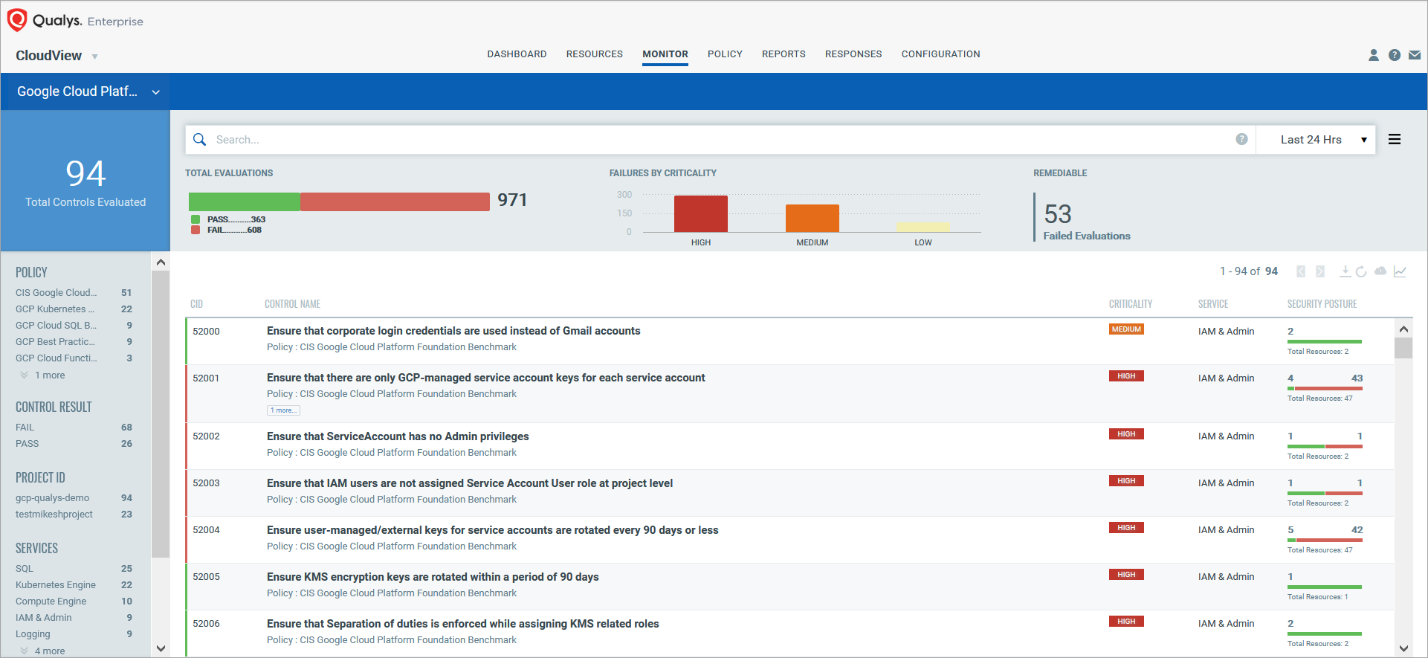Expand '1 more...' under control 52001
This screenshot has width=1428, height=658.
click(283, 410)
